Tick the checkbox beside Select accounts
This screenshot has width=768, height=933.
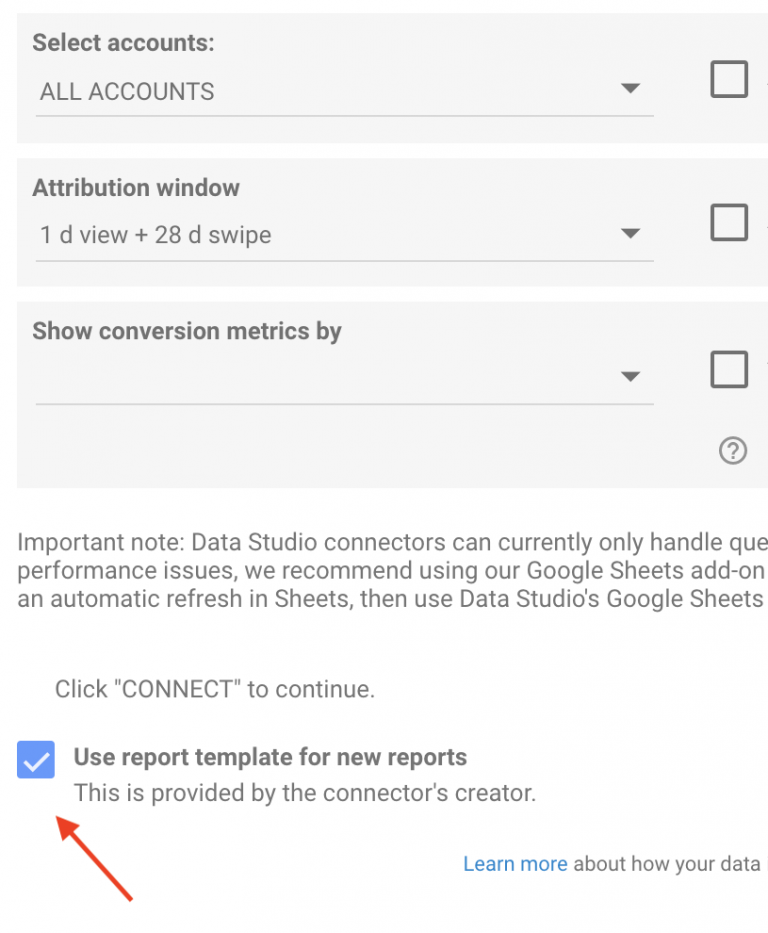pyautogui.click(x=729, y=79)
